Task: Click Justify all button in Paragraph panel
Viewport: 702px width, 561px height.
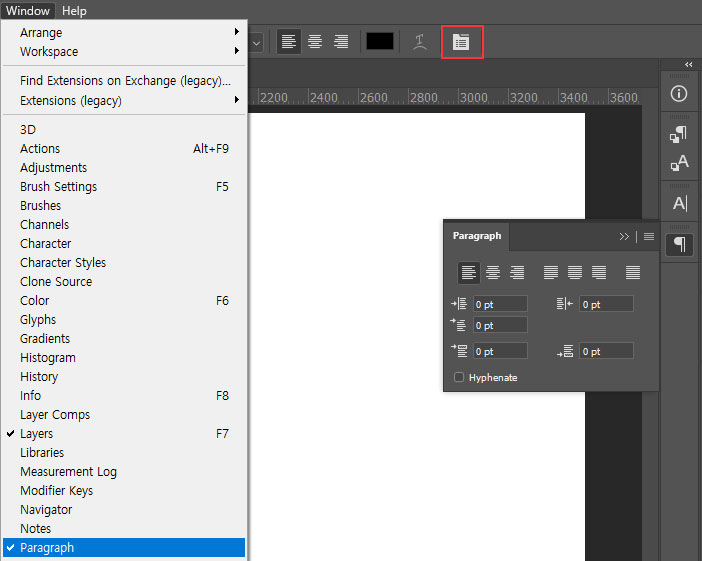Action: pyautogui.click(x=633, y=272)
